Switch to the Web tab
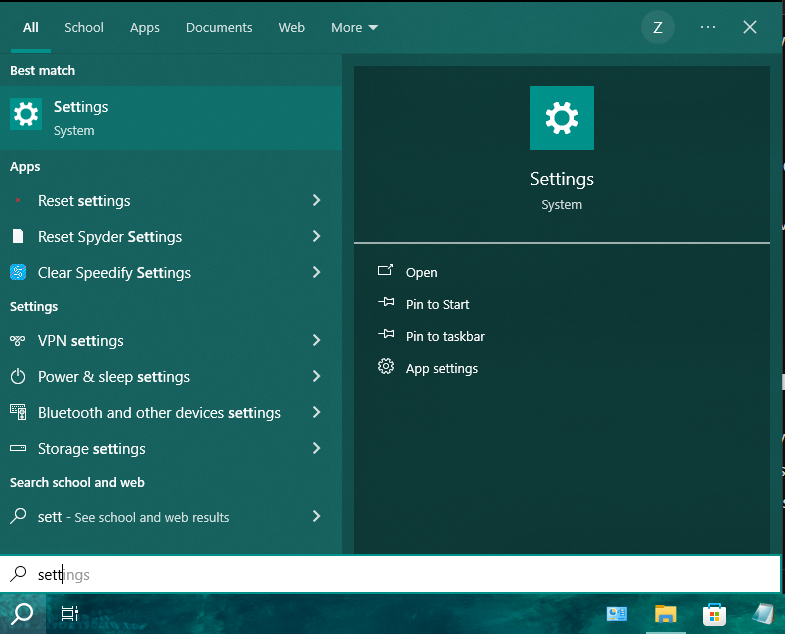 click(291, 28)
